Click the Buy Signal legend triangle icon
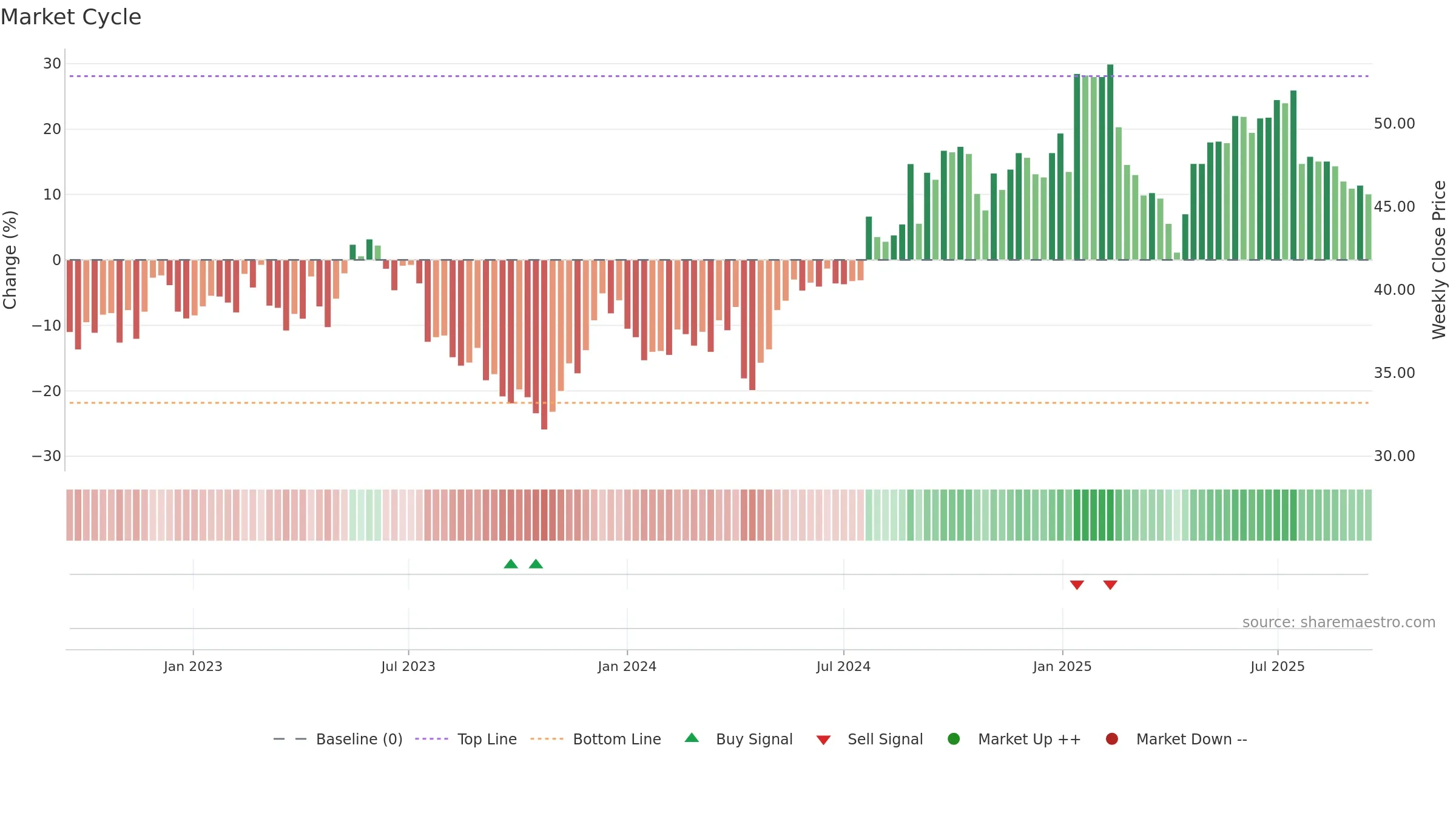Viewport: 1456px width, 819px height. 692,738
